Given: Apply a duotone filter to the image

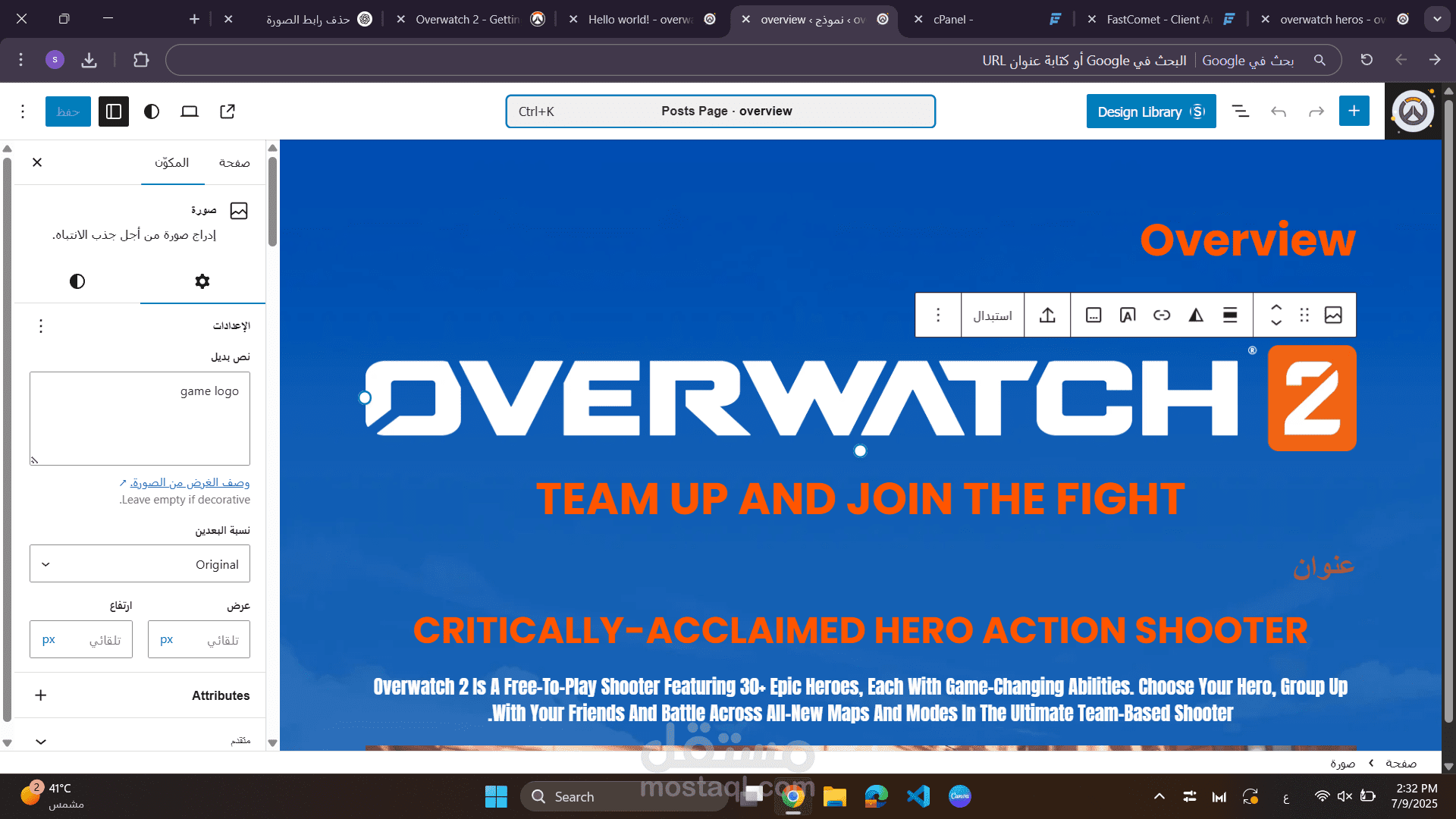Looking at the screenshot, I should [x=1196, y=315].
